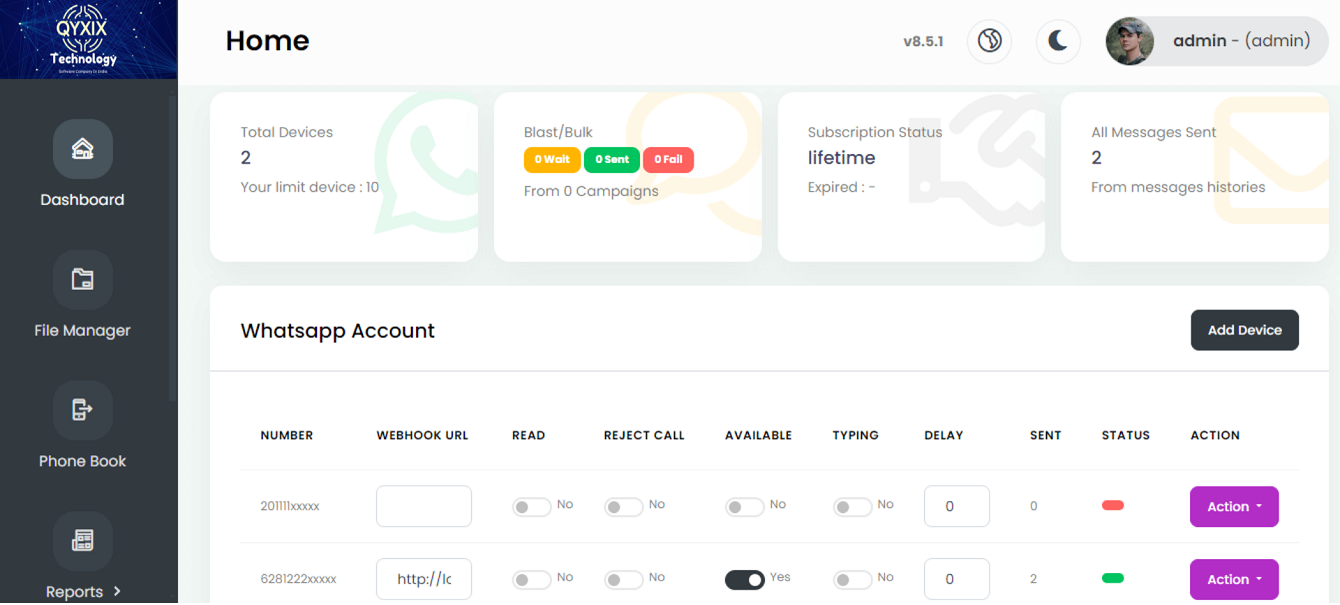The image size is (1340, 605).
Task: Open Action dropdown for 201111xxxxx
Action: pyautogui.click(x=1234, y=507)
